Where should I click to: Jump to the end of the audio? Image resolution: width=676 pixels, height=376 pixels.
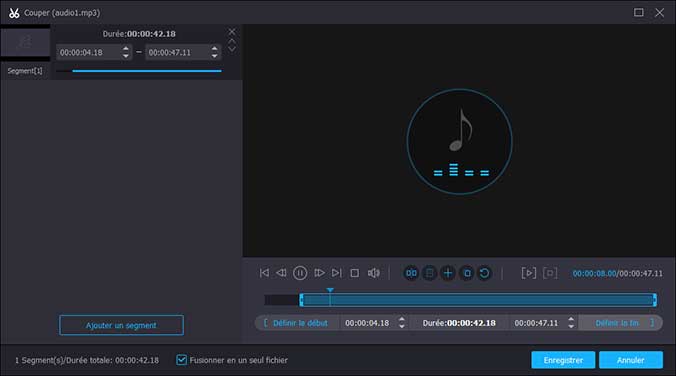pos(337,273)
